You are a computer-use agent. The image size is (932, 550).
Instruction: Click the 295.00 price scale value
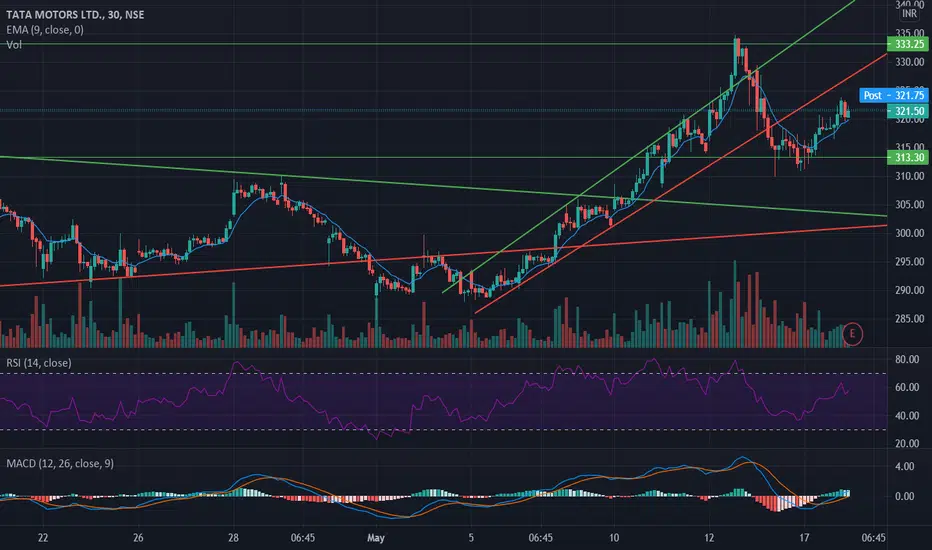909,262
